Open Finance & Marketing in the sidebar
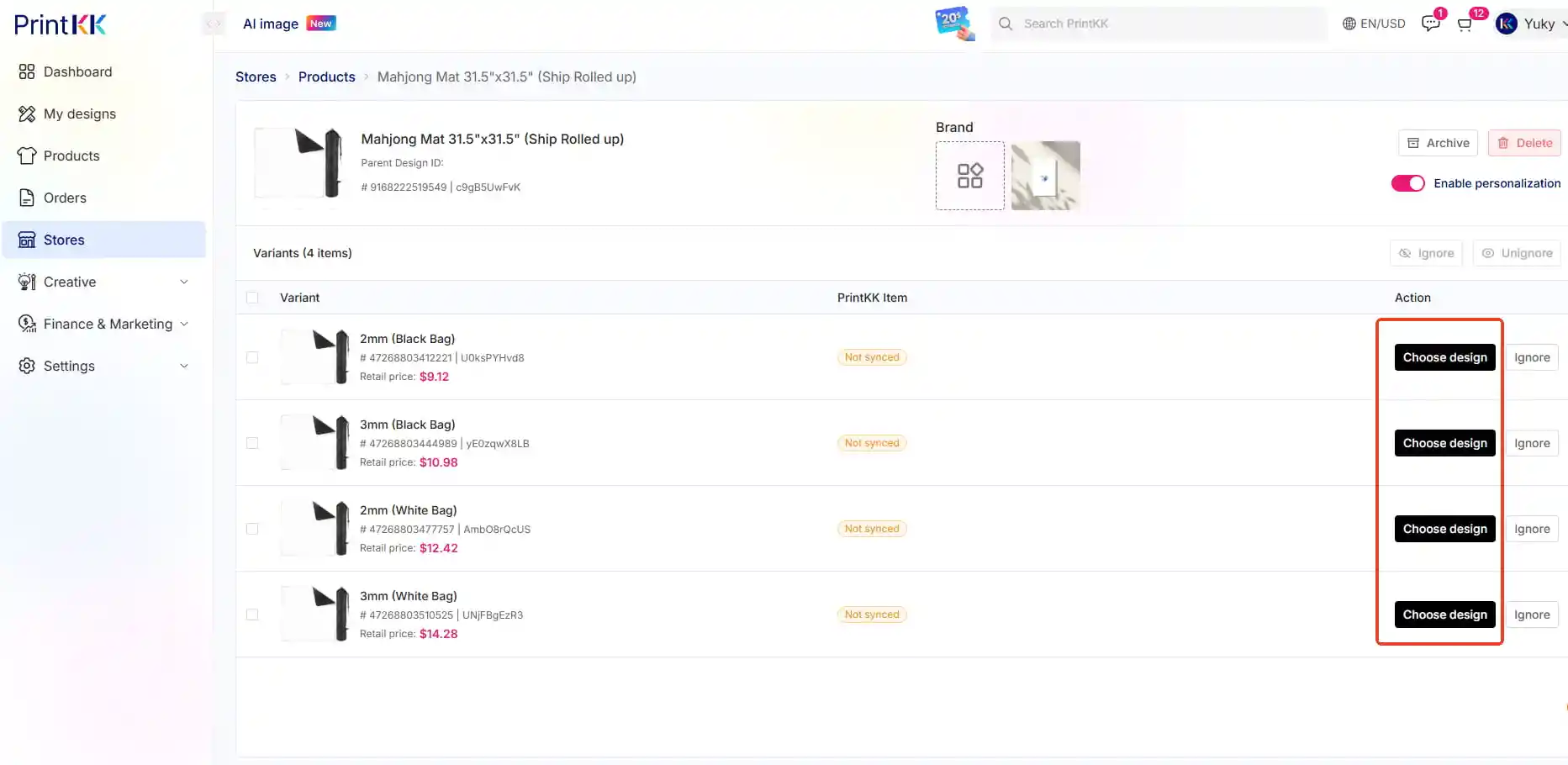1568x765 pixels. (x=108, y=324)
